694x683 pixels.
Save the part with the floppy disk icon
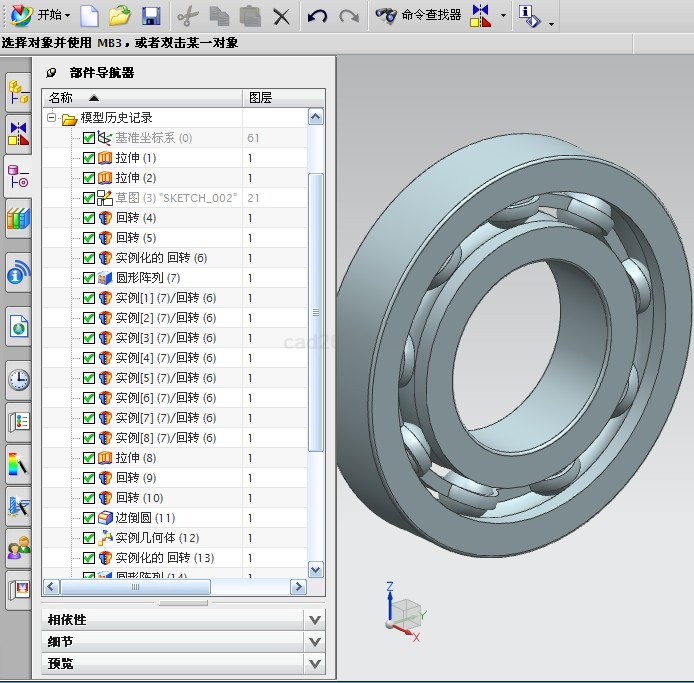[151, 15]
